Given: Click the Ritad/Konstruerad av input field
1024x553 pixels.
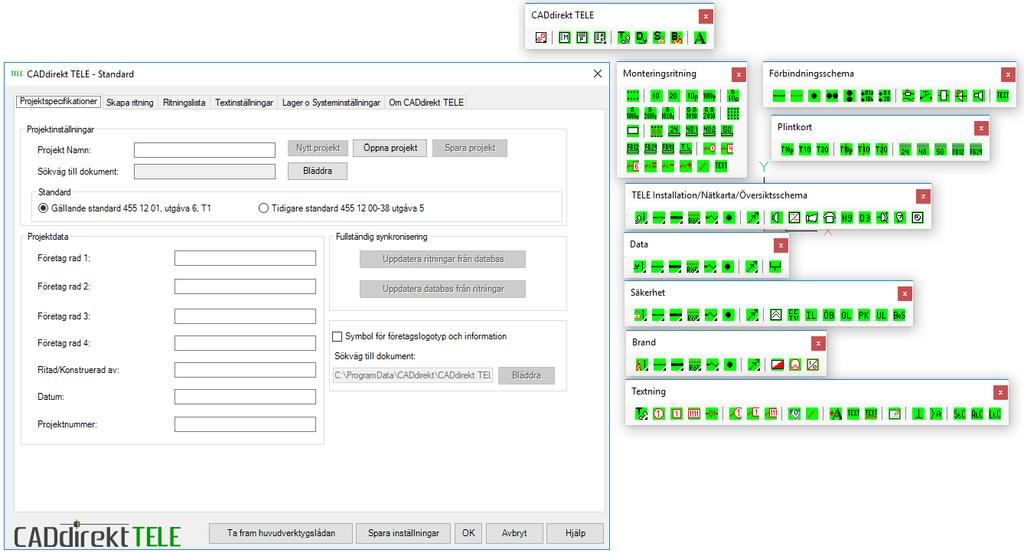Looking at the screenshot, I should (245, 370).
